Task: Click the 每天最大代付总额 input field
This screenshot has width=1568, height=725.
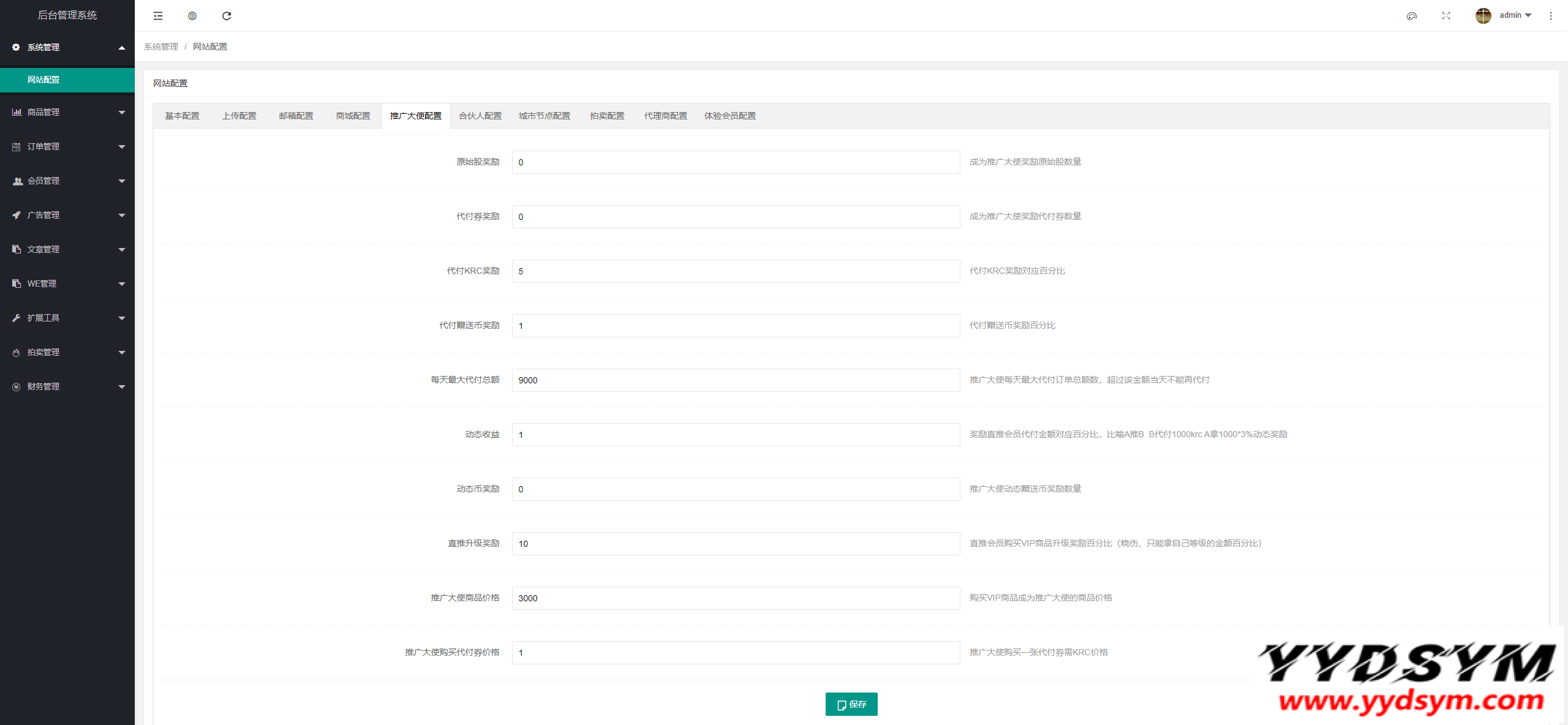Action: coord(736,380)
